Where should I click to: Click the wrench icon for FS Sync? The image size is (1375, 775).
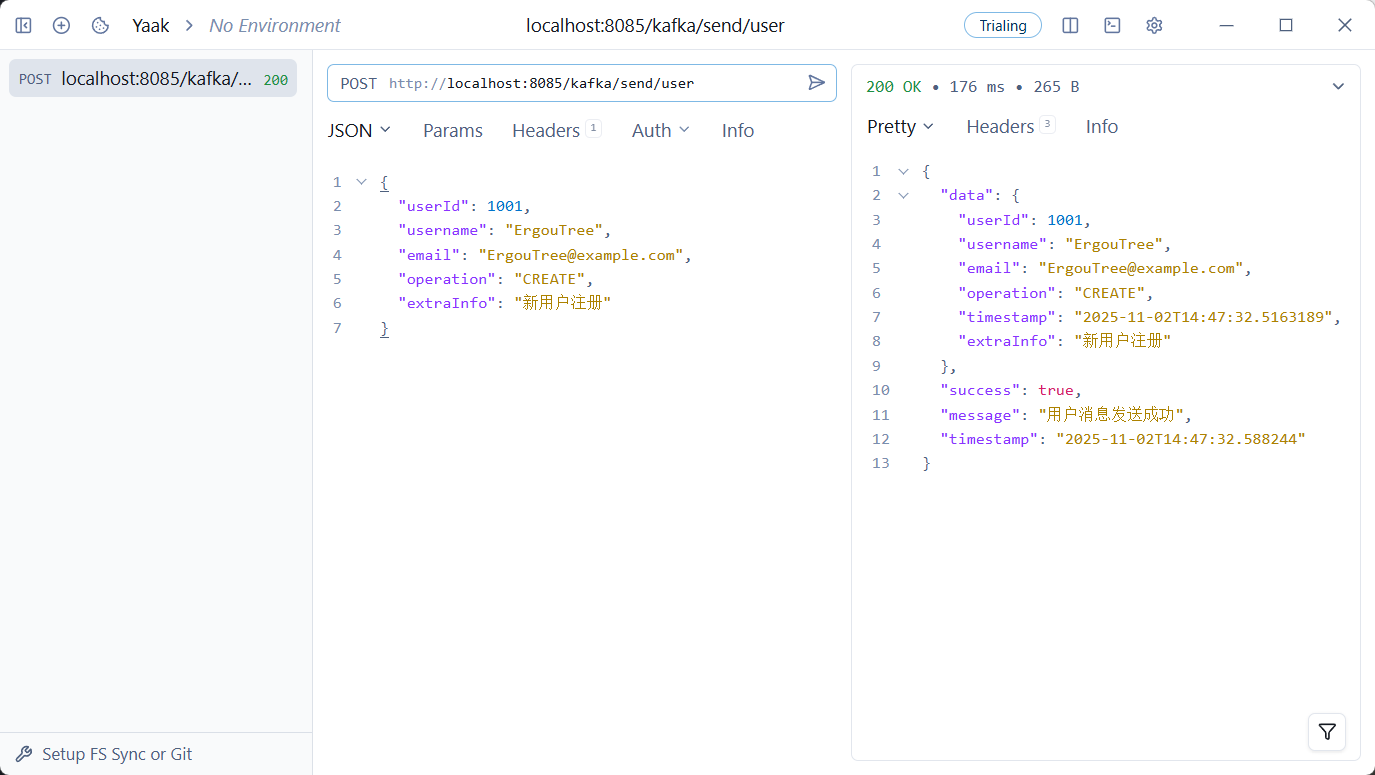(24, 754)
